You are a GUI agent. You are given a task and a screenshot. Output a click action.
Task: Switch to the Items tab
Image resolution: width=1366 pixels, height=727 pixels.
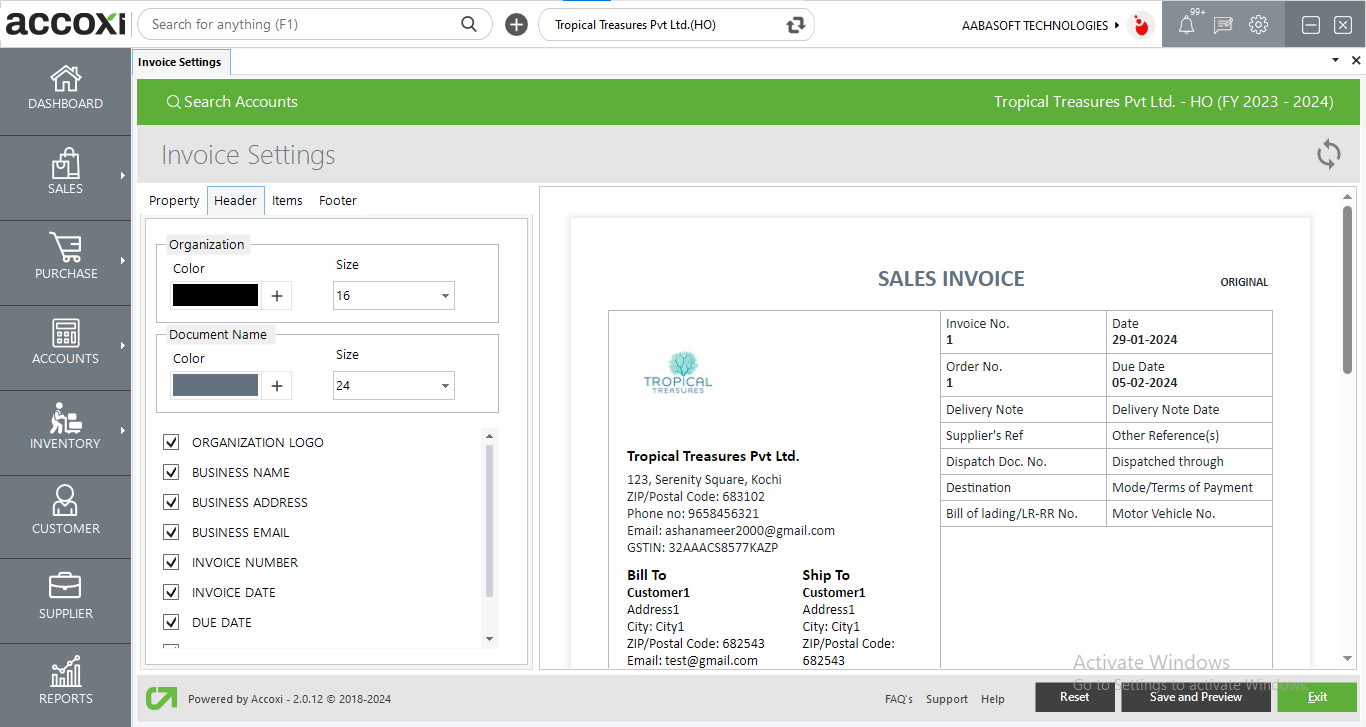(x=287, y=201)
